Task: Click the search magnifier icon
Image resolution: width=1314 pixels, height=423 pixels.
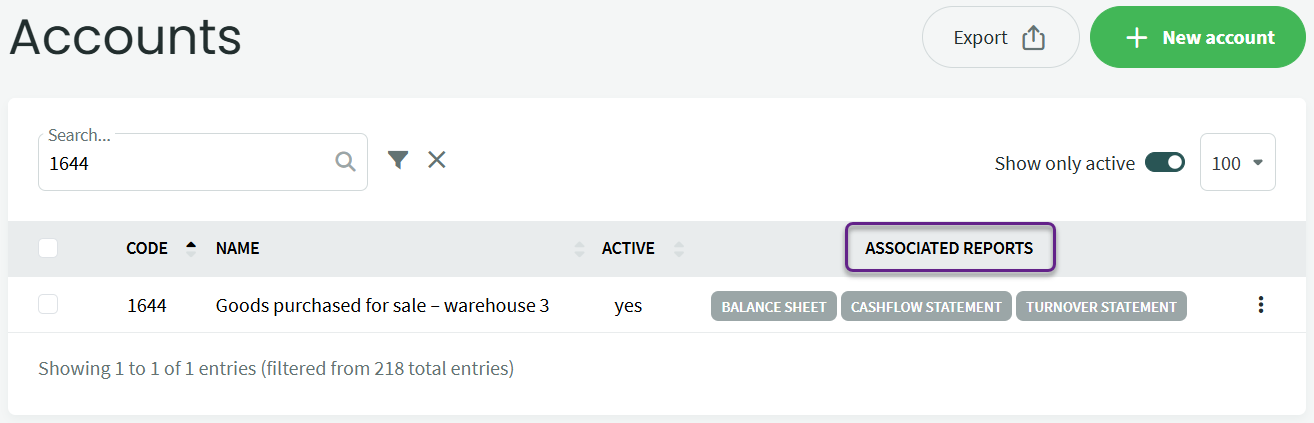Action: [345, 162]
